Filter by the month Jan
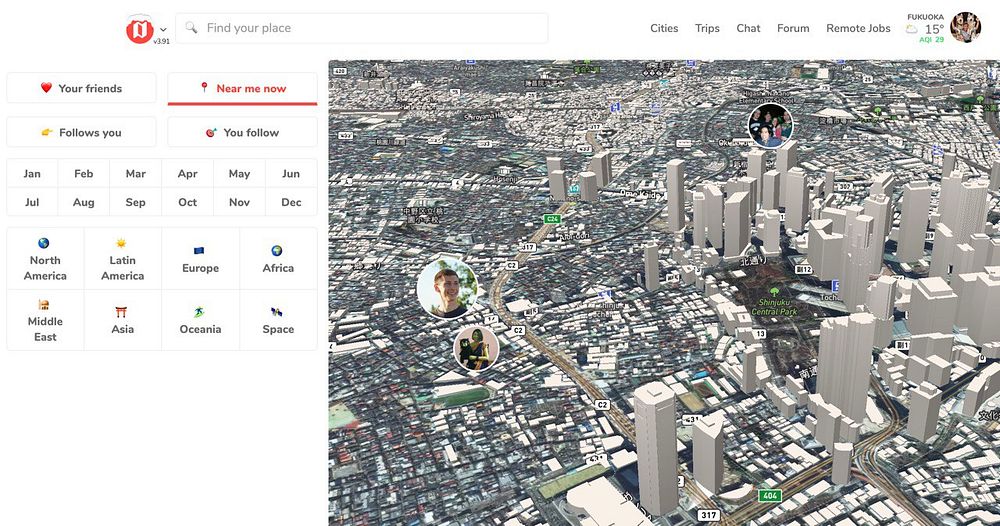The image size is (1000, 526). coord(32,173)
